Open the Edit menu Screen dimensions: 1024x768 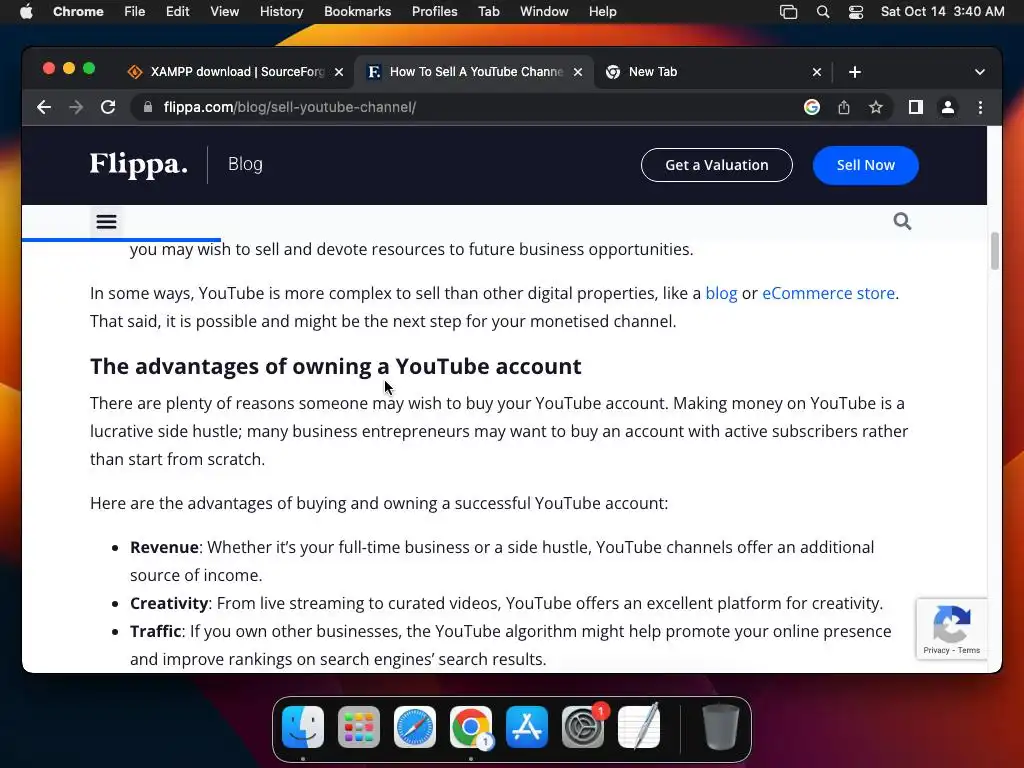(177, 12)
